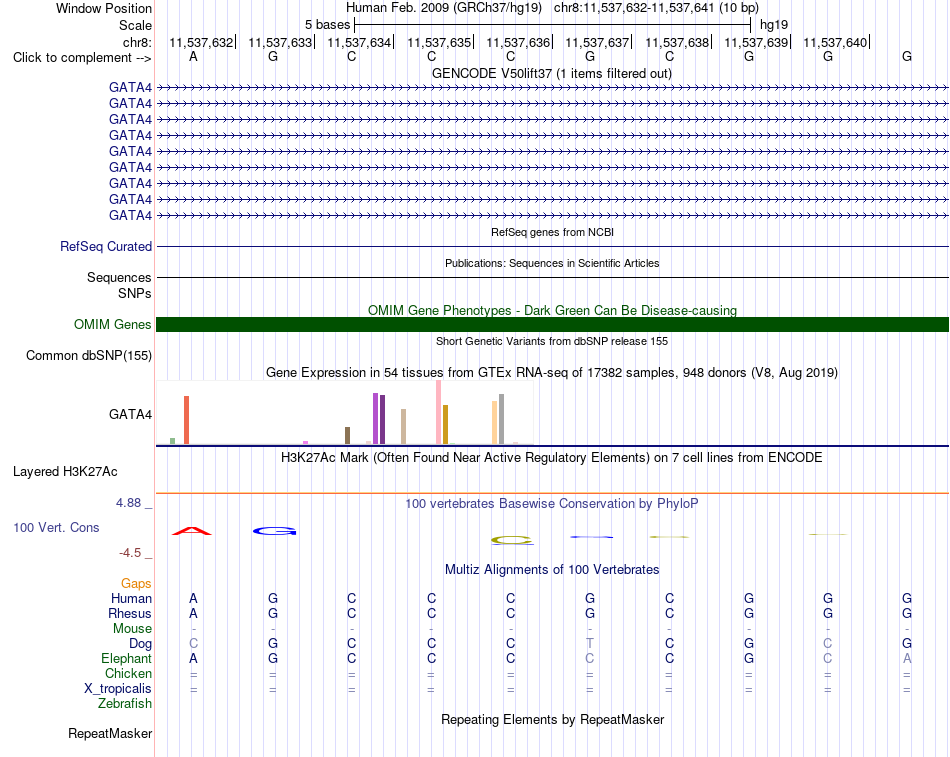Click the Elephant species label

(x=127, y=659)
